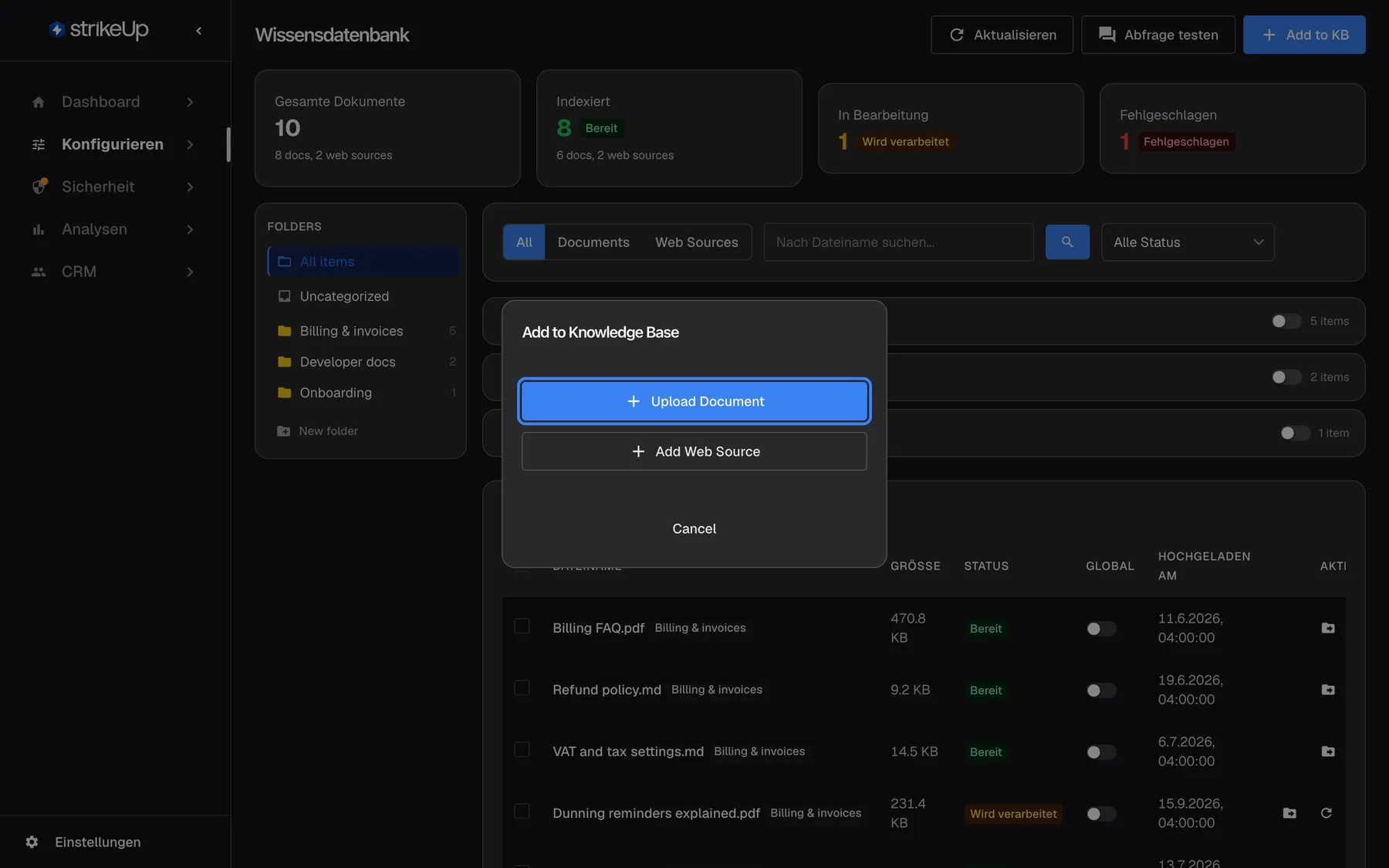
Task: Click the Add Web Source button
Action: tap(694, 451)
